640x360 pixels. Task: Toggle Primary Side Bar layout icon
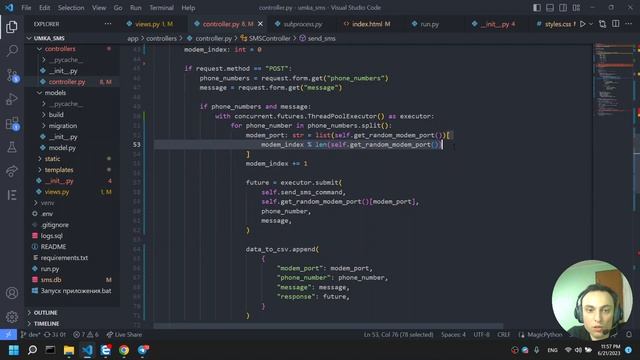click(x=537, y=8)
